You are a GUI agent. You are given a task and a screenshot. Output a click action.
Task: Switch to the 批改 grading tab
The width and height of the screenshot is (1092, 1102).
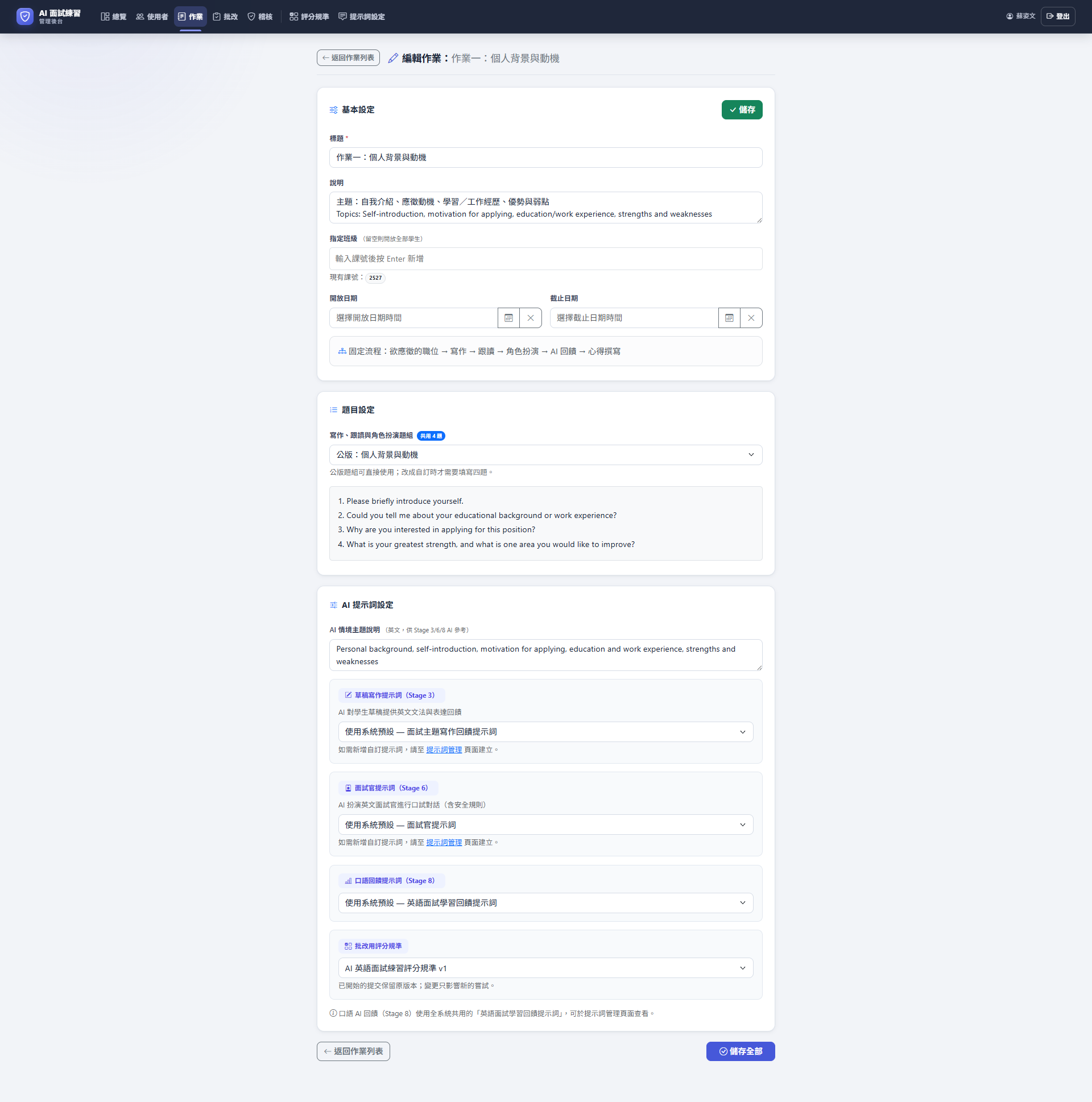(225, 16)
